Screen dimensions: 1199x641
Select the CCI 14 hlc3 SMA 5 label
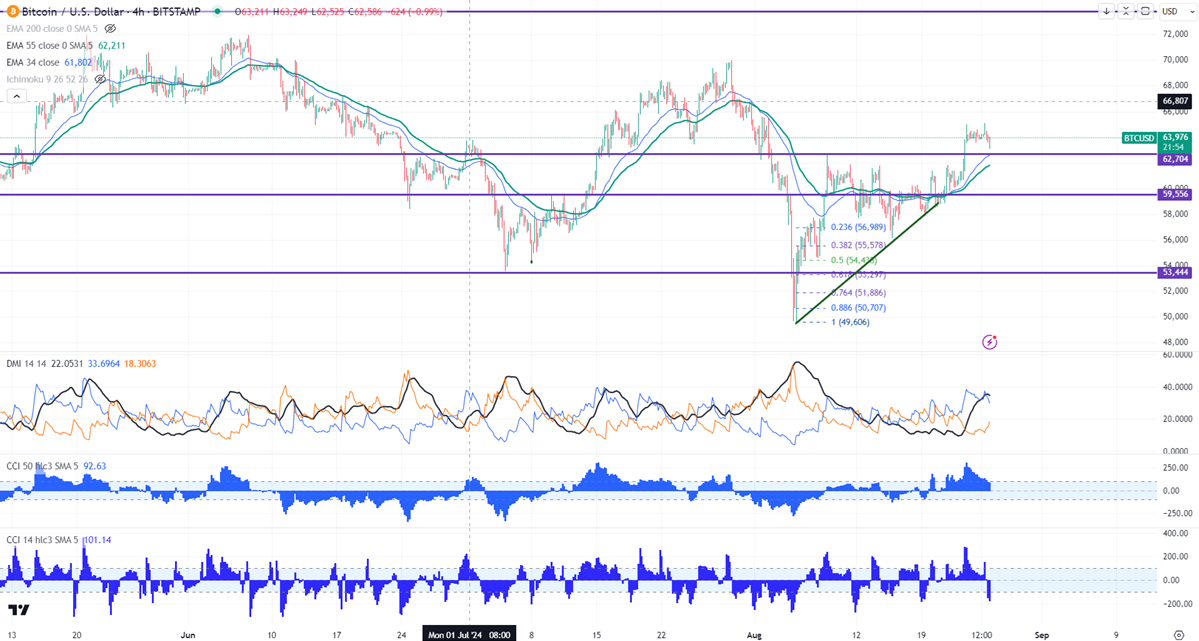43,540
